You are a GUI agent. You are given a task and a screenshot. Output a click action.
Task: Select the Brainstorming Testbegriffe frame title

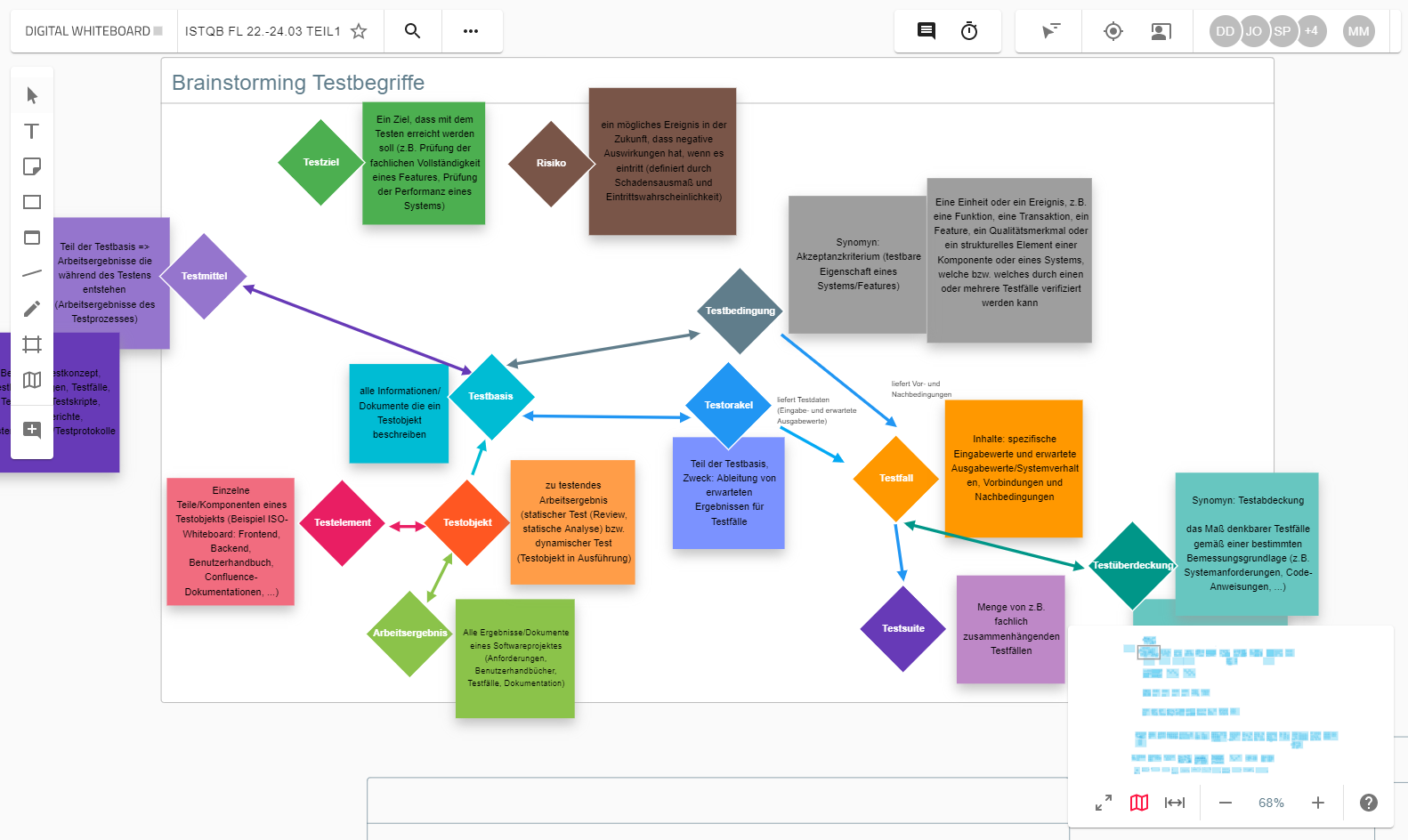click(298, 83)
